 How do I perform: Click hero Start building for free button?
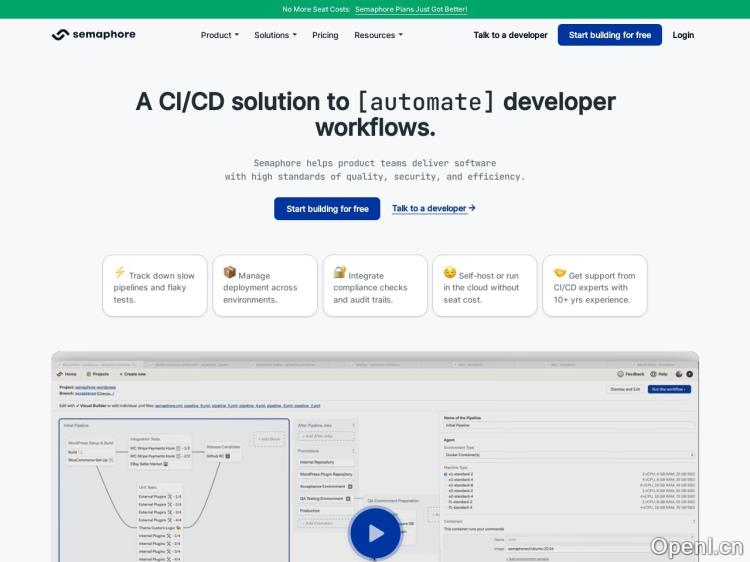(x=327, y=208)
